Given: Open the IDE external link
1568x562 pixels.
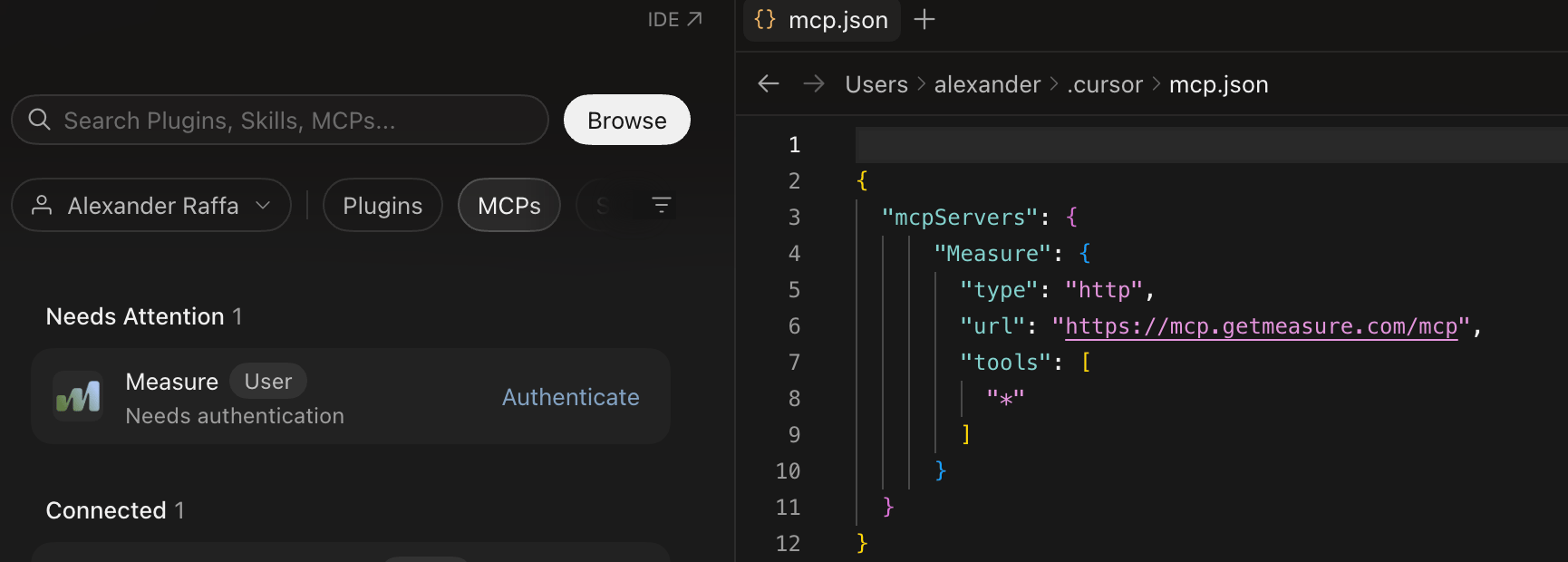Looking at the screenshot, I should point(674,19).
